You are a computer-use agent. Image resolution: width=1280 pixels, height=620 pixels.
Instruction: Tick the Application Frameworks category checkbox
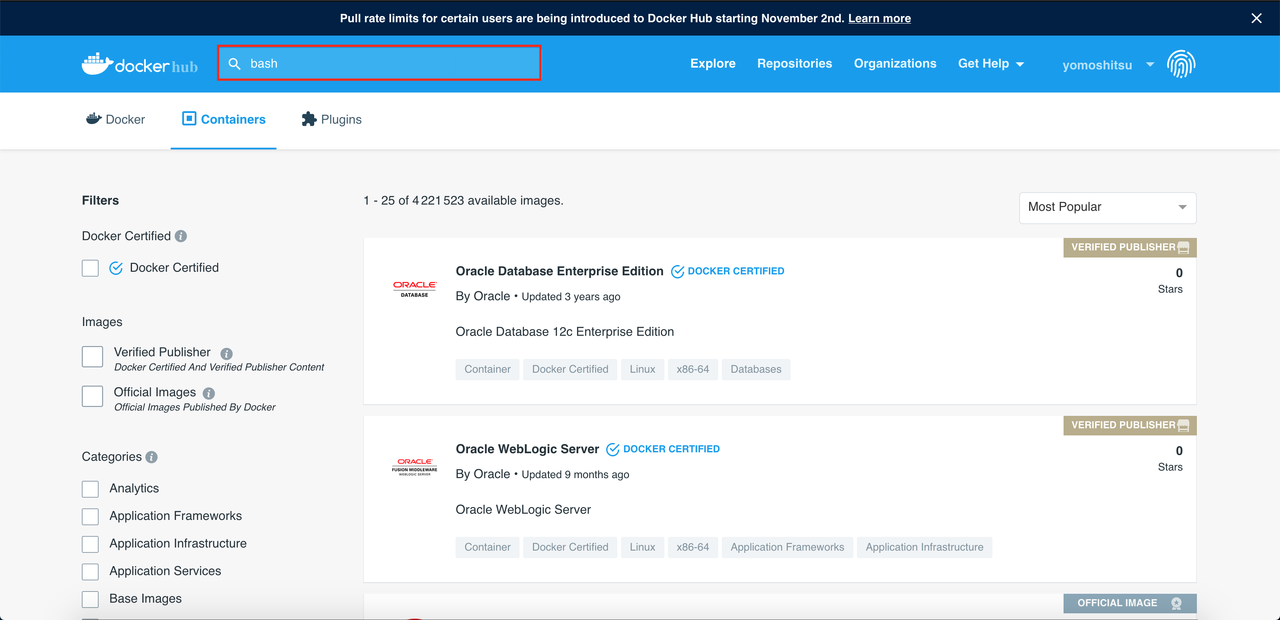point(91,516)
